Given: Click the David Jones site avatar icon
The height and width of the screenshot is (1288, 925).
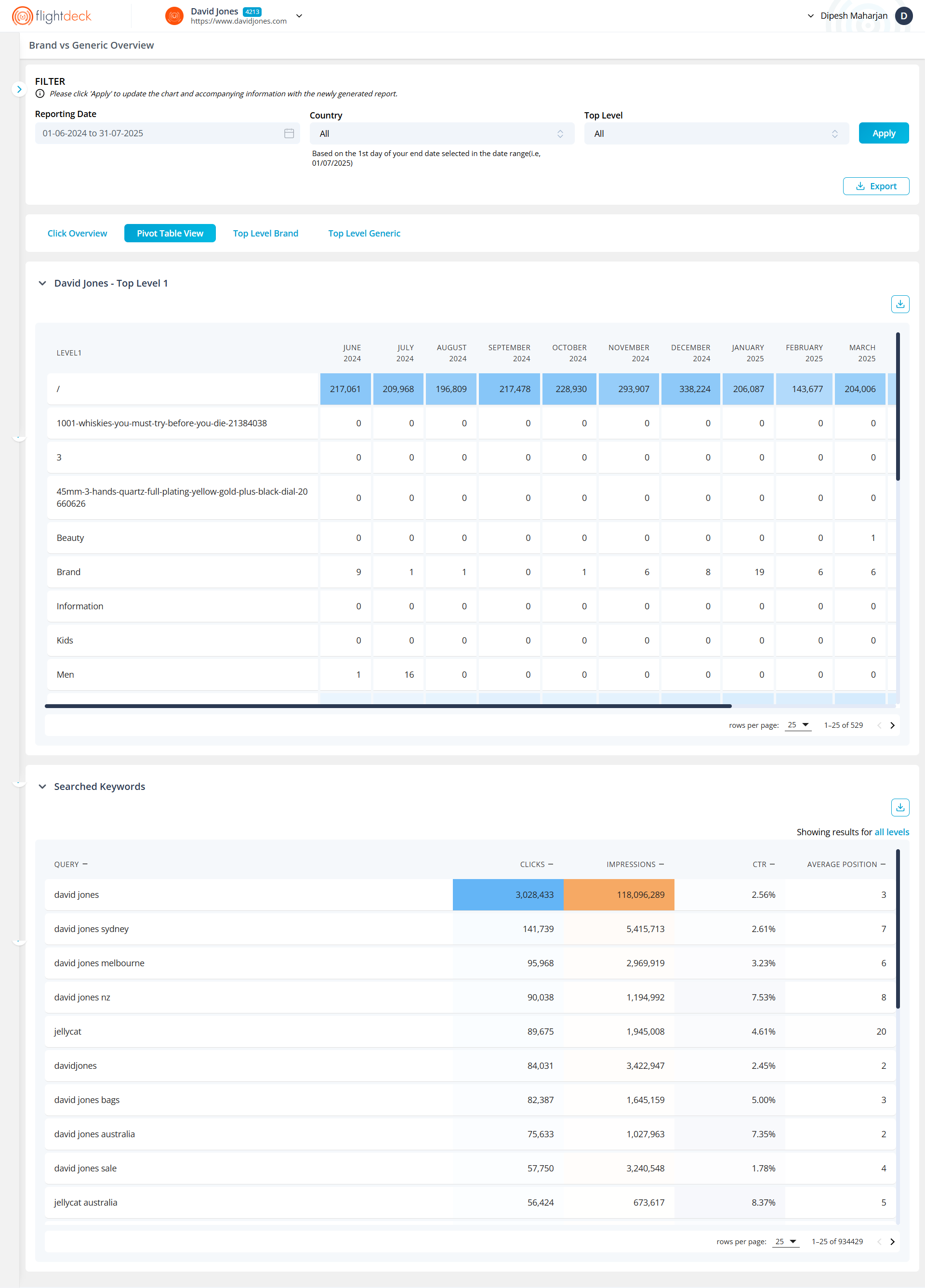Looking at the screenshot, I should click(174, 16).
